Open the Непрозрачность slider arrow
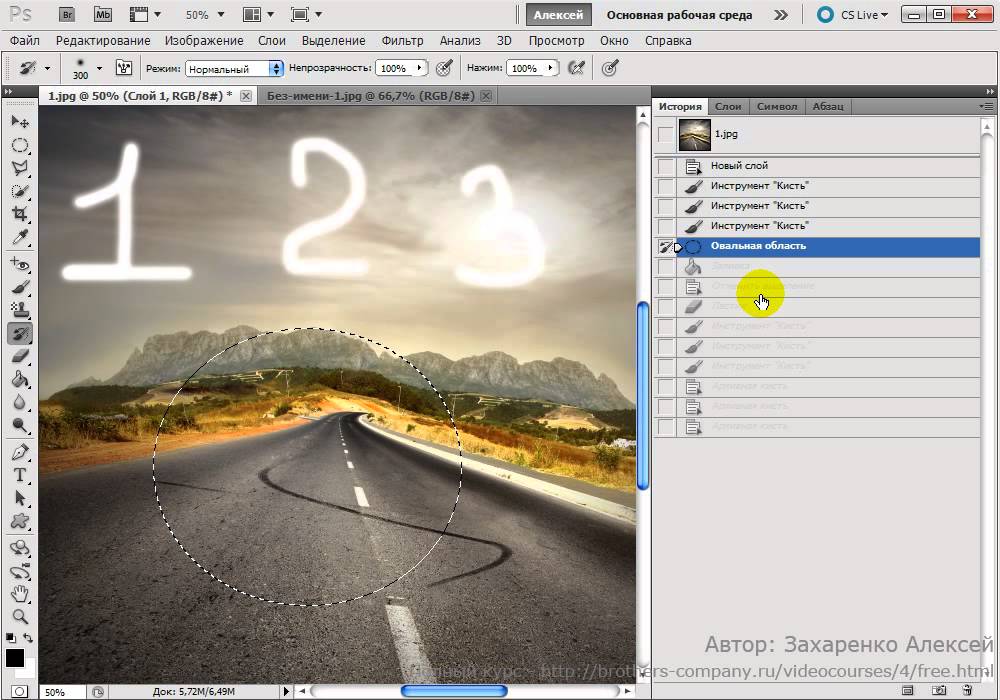The height and width of the screenshot is (700, 1000). coord(420,68)
